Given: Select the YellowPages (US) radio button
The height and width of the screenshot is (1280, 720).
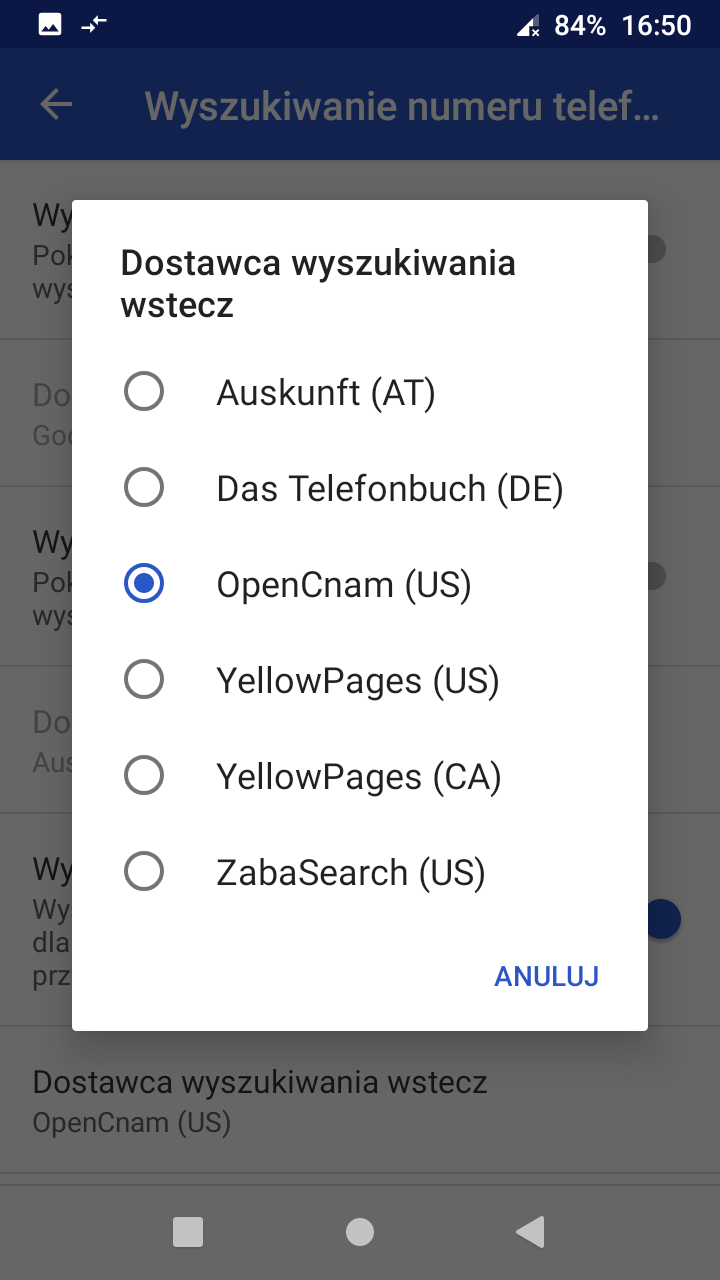Looking at the screenshot, I should coord(144,681).
